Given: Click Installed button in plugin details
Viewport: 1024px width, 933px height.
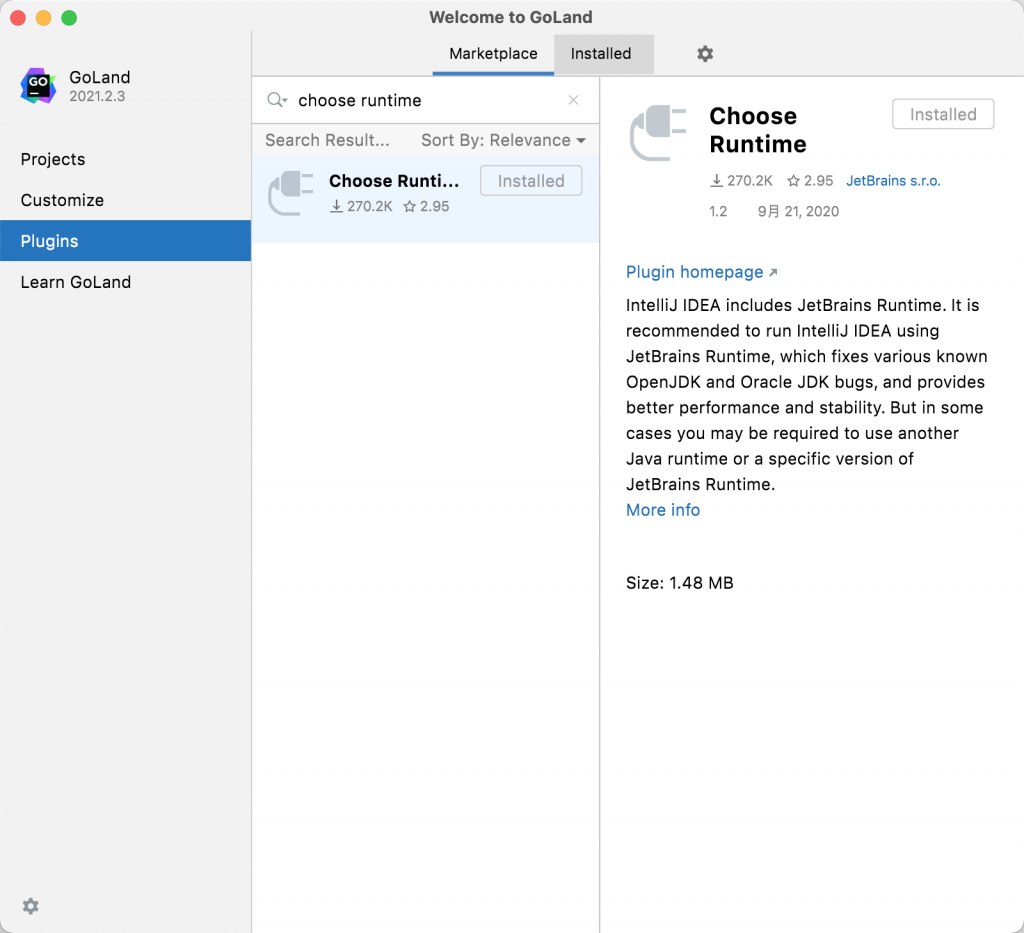Looking at the screenshot, I should [x=943, y=114].
